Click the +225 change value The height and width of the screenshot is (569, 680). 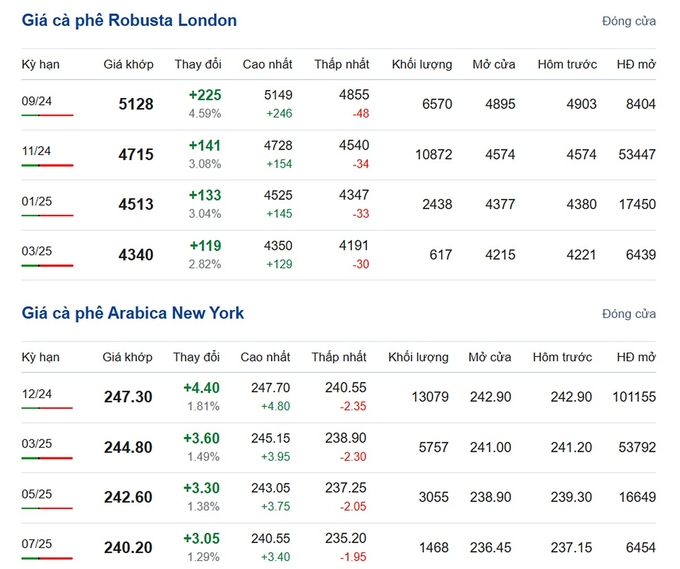pyautogui.click(x=205, y=95)
